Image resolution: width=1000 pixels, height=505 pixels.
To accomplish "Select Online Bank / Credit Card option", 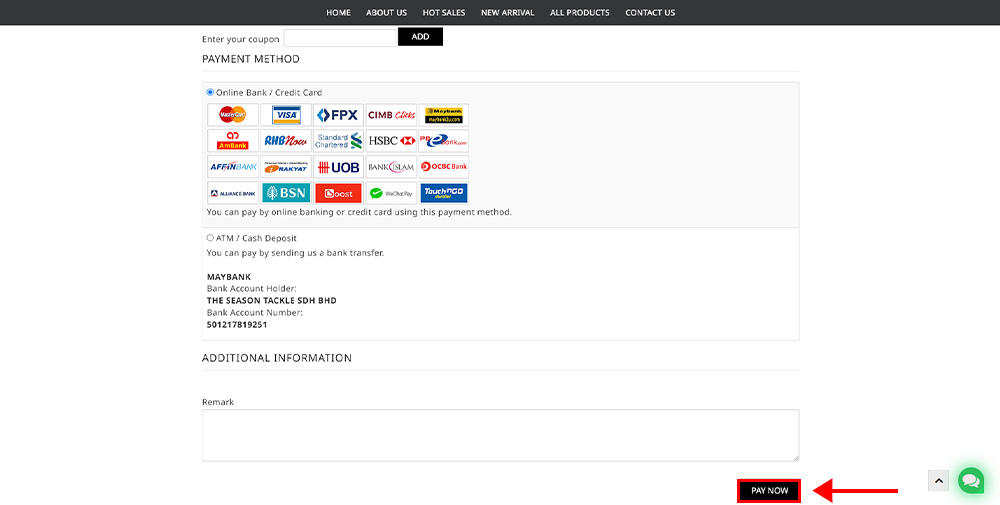I will point(210,92).
